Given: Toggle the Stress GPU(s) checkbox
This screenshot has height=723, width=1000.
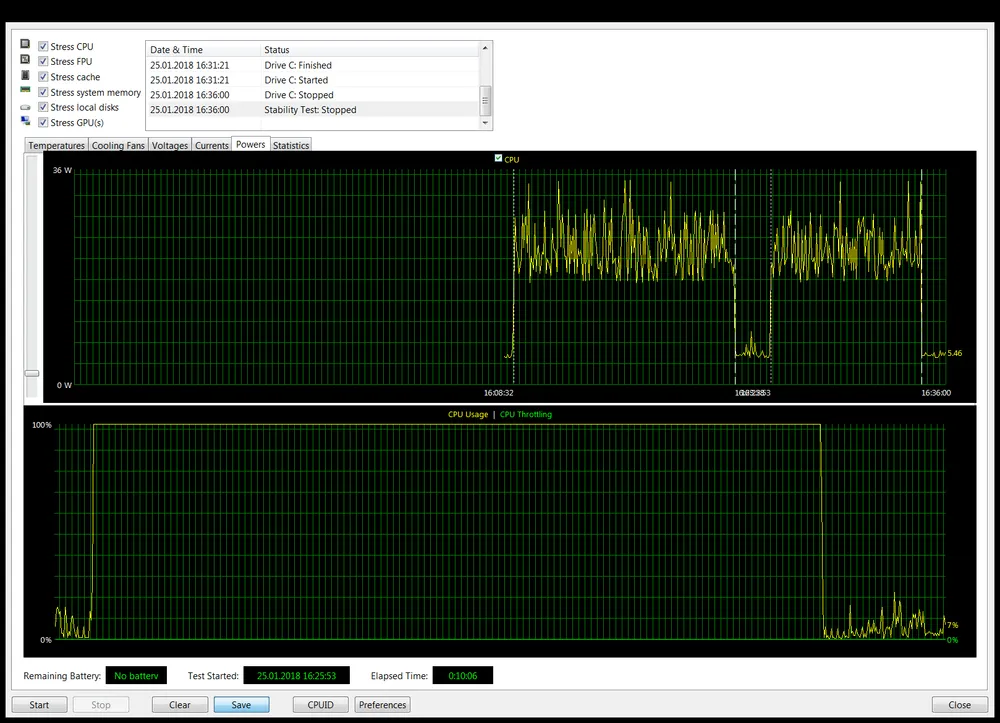Looking at the screenshot, I should point(43,122).
